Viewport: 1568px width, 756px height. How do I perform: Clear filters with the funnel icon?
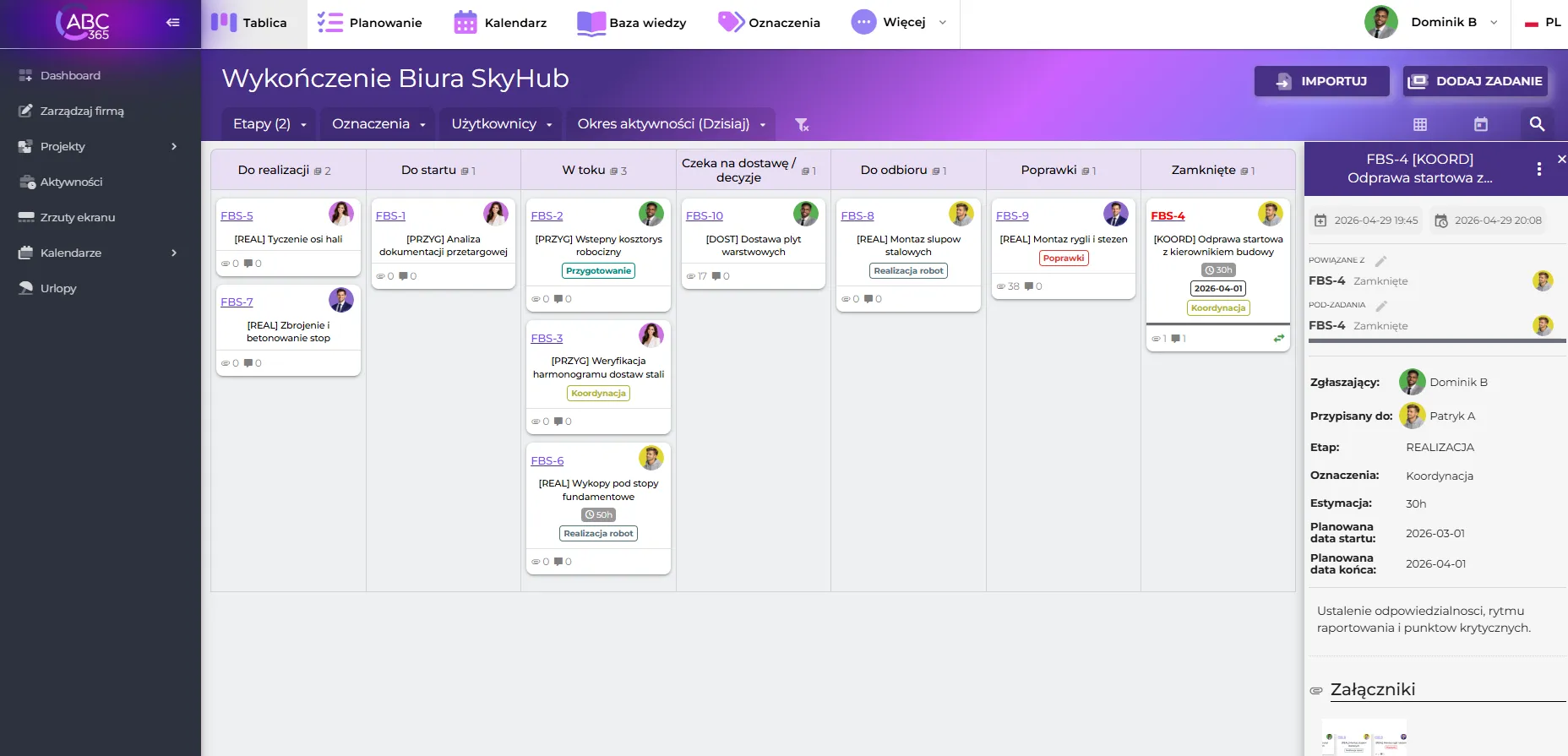(x=802, y=124)
